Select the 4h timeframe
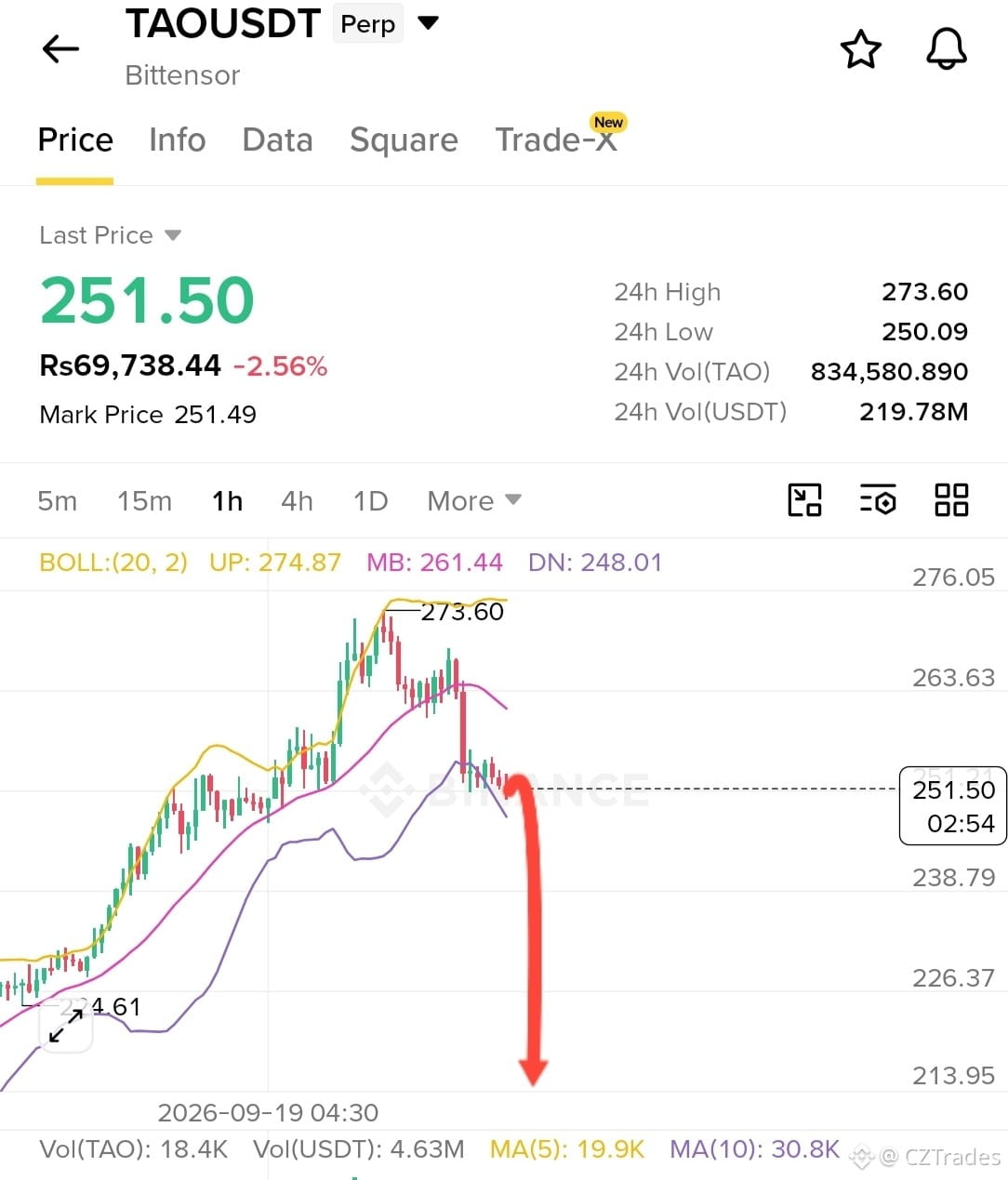 (x=298, y=501)
